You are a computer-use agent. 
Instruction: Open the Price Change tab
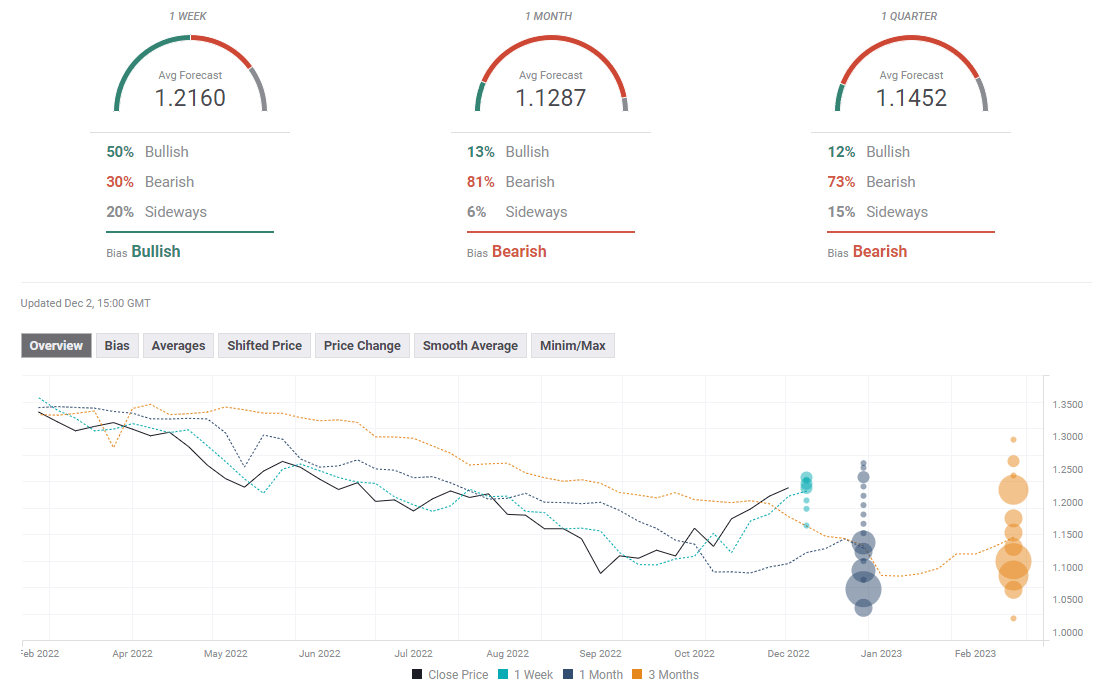pos(362,346)
